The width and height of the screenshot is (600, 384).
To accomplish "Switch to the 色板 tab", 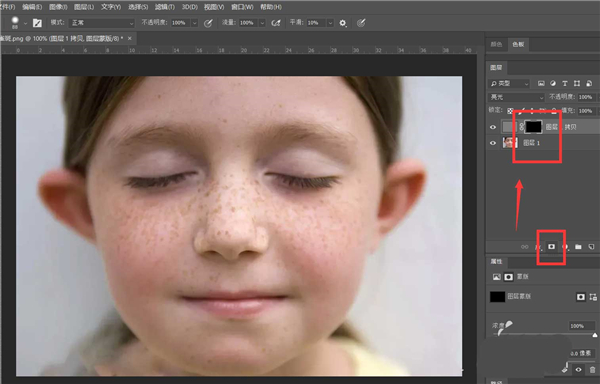I will (x=518, y=44).
